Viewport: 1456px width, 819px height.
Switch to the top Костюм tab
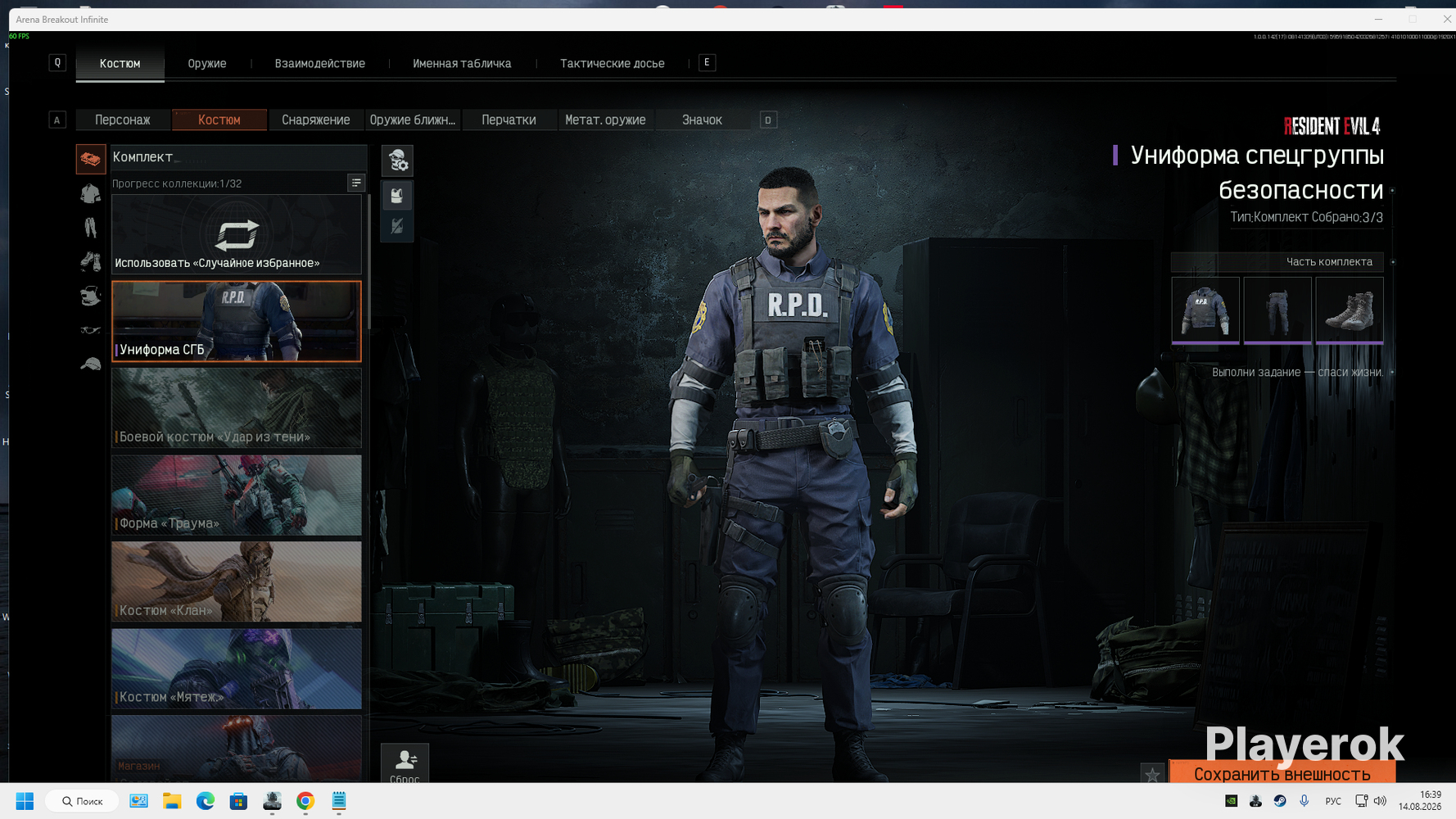tap(120, 63)
